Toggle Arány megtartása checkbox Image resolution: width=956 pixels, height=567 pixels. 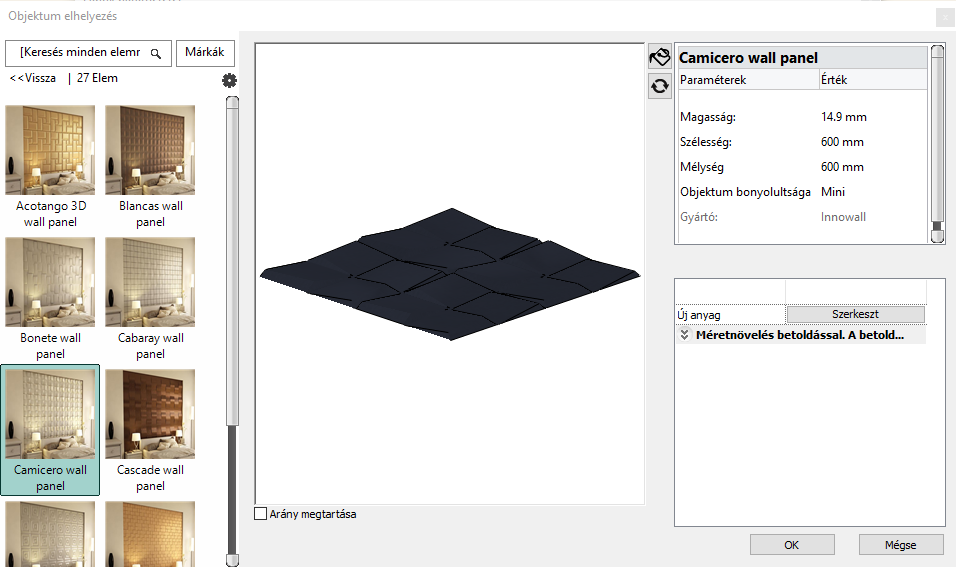click(x=260, y=514)
